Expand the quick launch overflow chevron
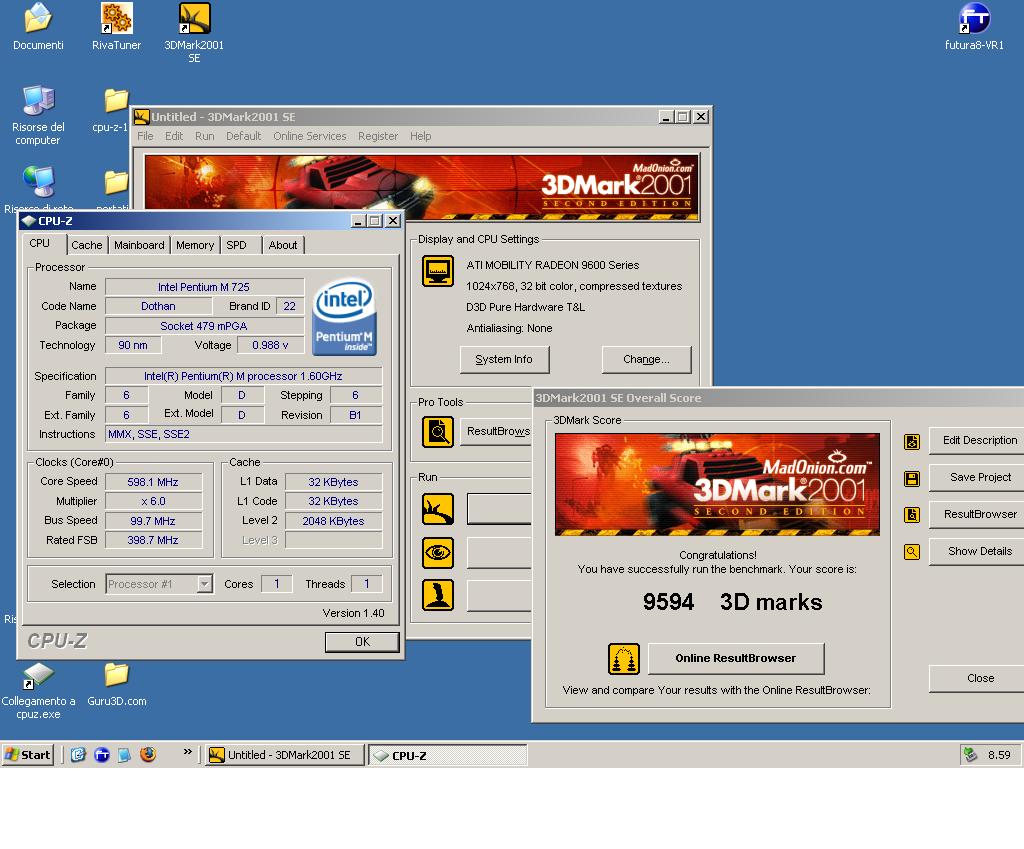The width and height of the screenshot is (1024, 849). point(187,752)
